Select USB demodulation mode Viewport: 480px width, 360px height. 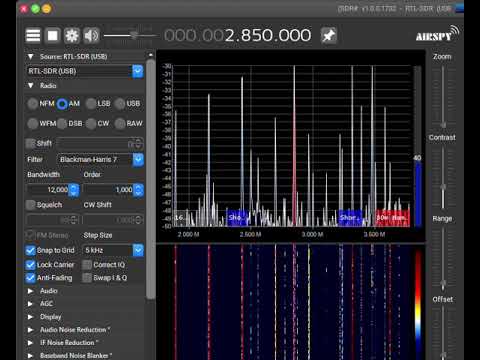tap(120, 104)
